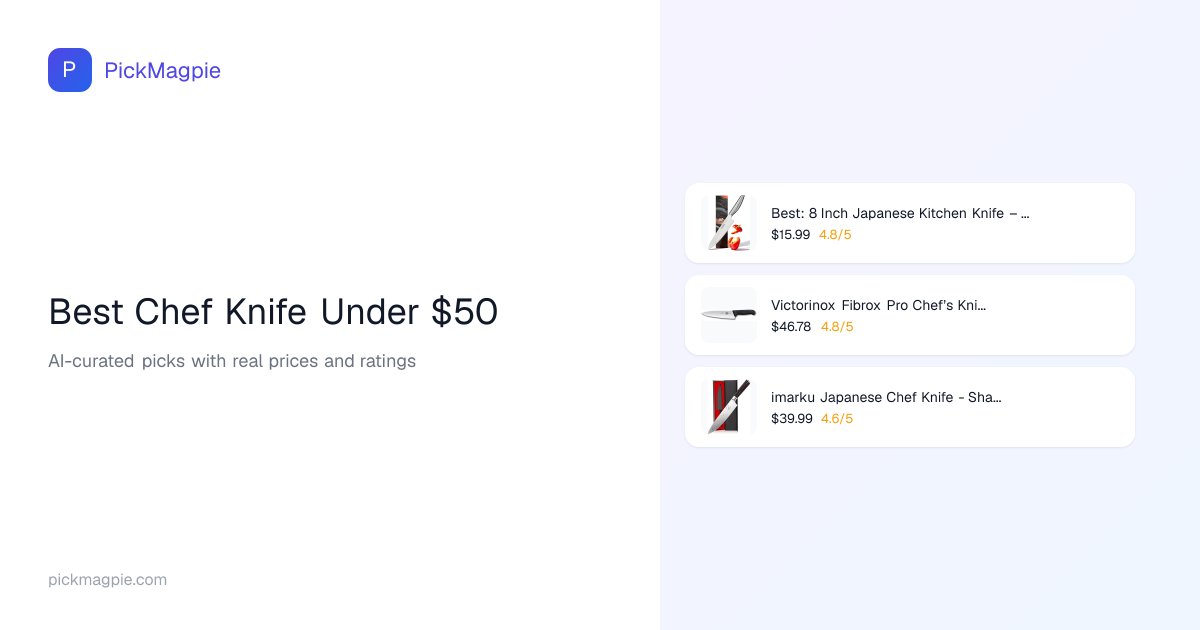1200x630 pixels.
Task: Open the 'Best: 8 Inch Japanese Kitchen Knife' title
Action: (899, 213)
